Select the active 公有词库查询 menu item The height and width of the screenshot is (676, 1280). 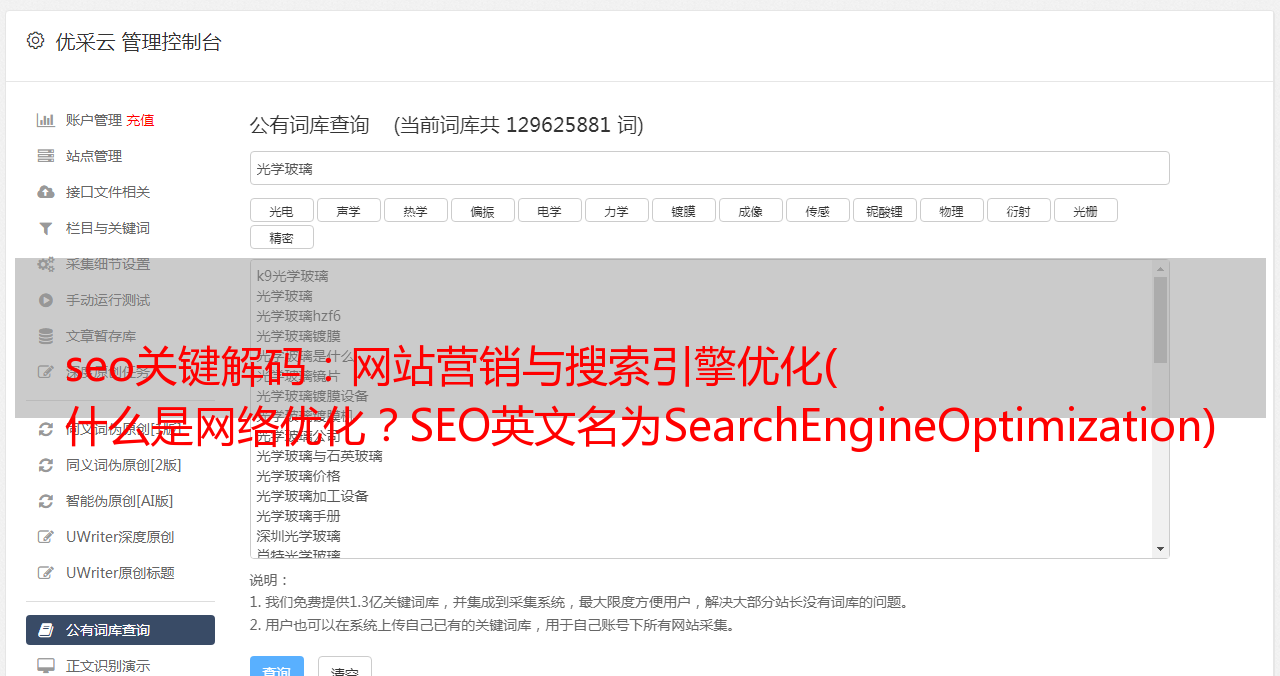(120, 630)
